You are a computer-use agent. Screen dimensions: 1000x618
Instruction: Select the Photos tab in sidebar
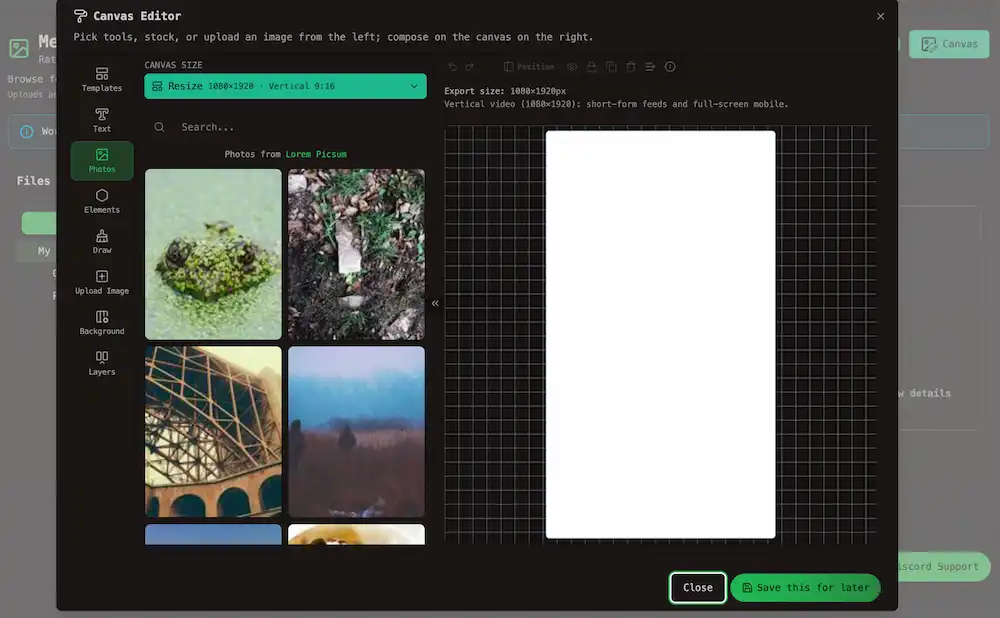click(x=101, y=161)
